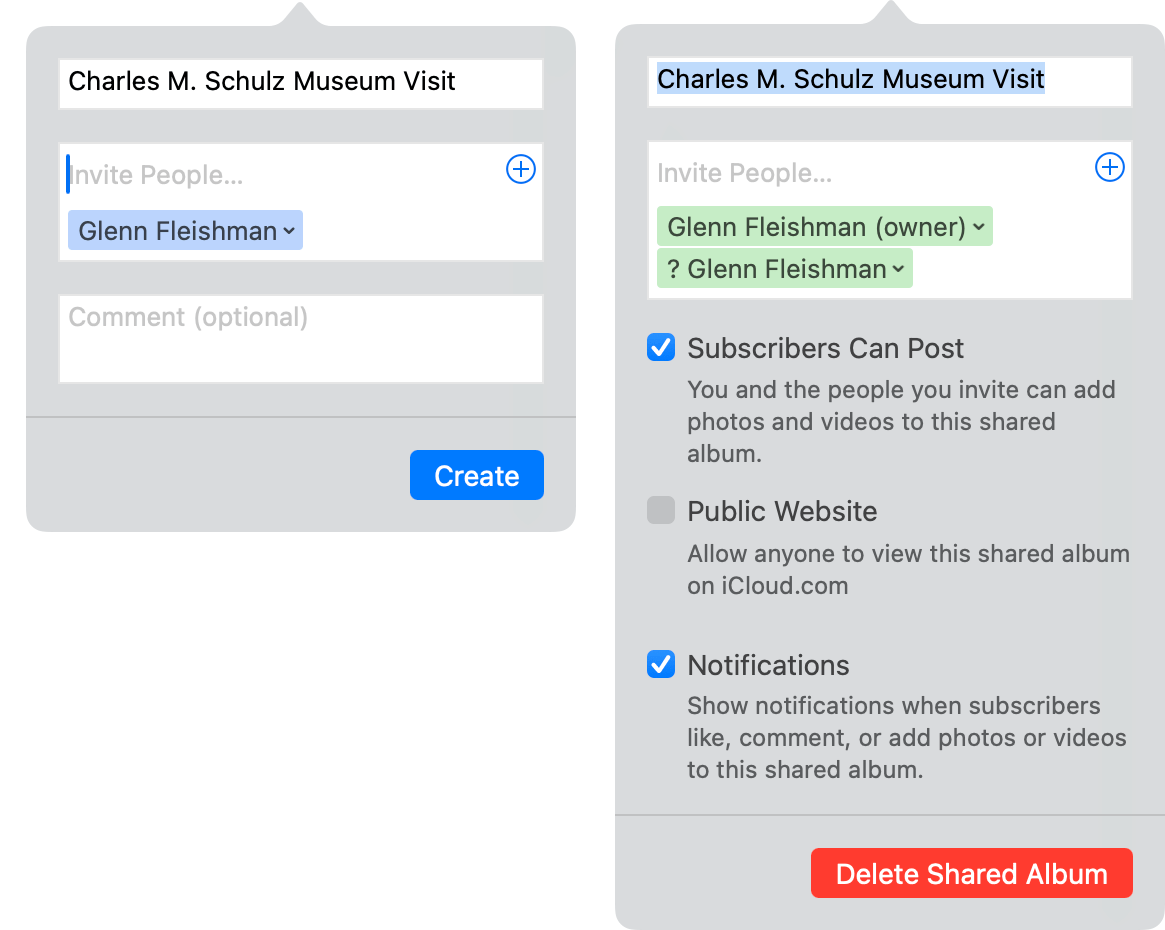Click the Comment (optional) text box
The width and height of the screenshot is (1165, 930).
click(x=300, y=338)
